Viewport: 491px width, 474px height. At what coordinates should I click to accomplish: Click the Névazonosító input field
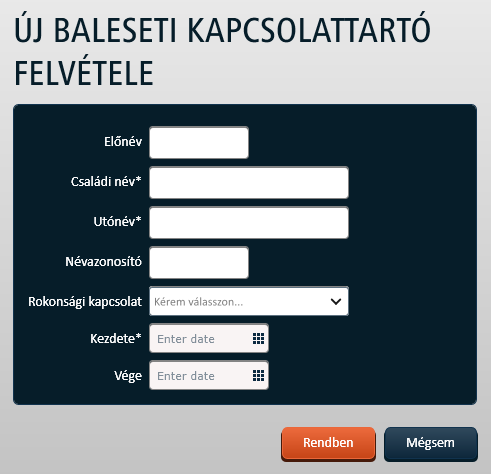tap(199, 263)
